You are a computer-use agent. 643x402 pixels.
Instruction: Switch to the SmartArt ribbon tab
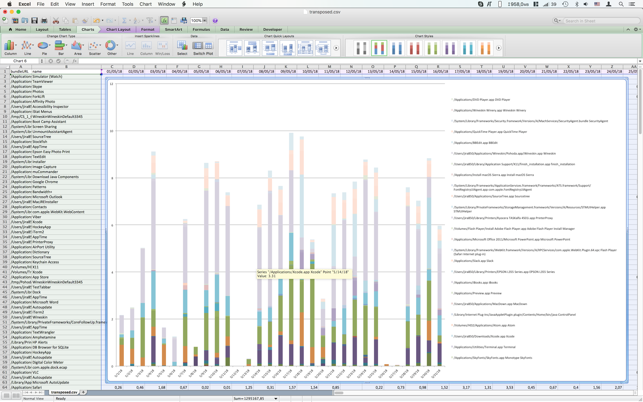[x=173, y=30]
